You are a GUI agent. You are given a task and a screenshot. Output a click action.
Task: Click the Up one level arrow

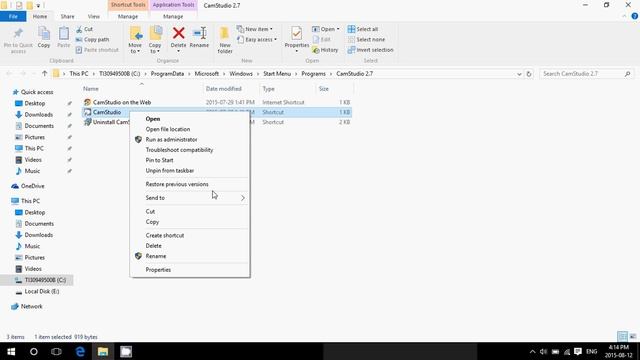pos(44,74)
